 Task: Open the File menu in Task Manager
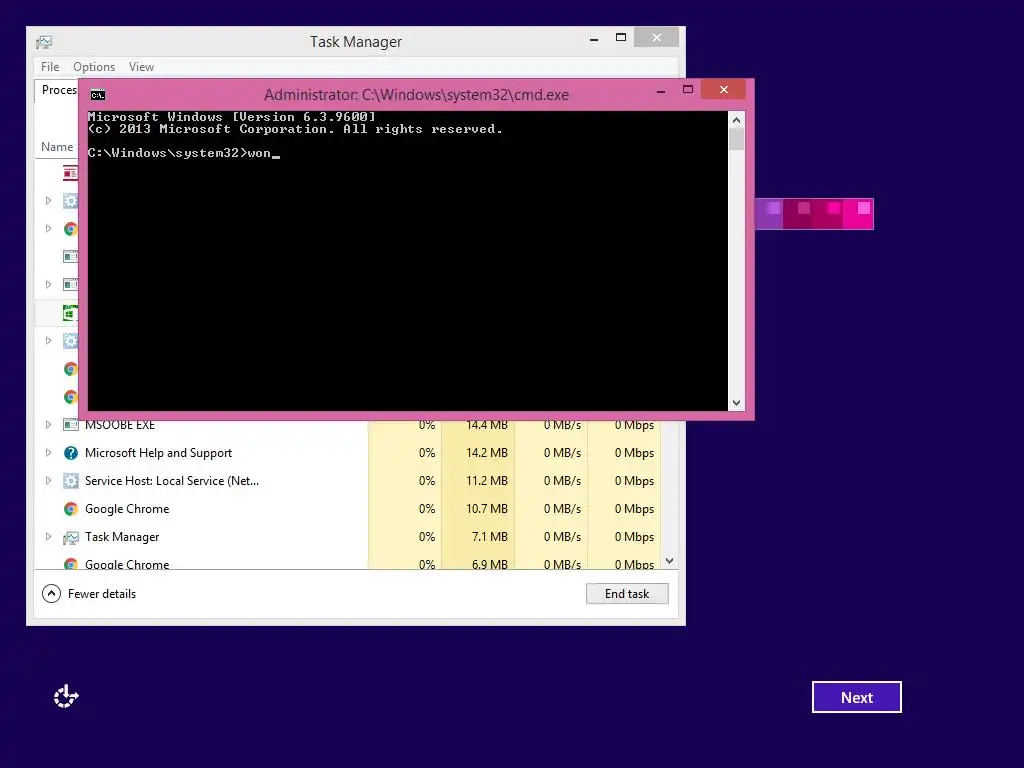point(50,67)
